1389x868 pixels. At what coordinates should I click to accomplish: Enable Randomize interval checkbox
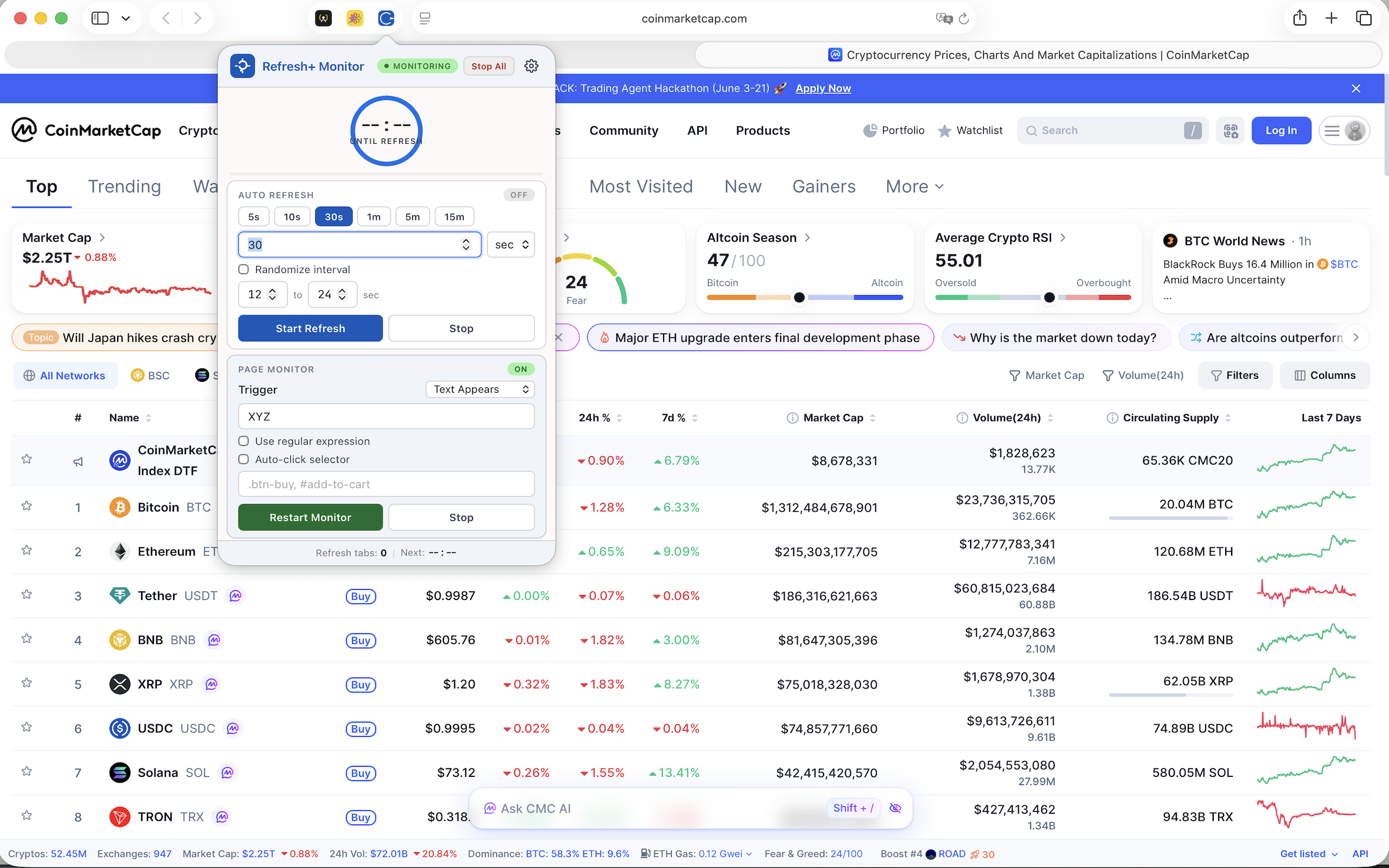(244, 269)
